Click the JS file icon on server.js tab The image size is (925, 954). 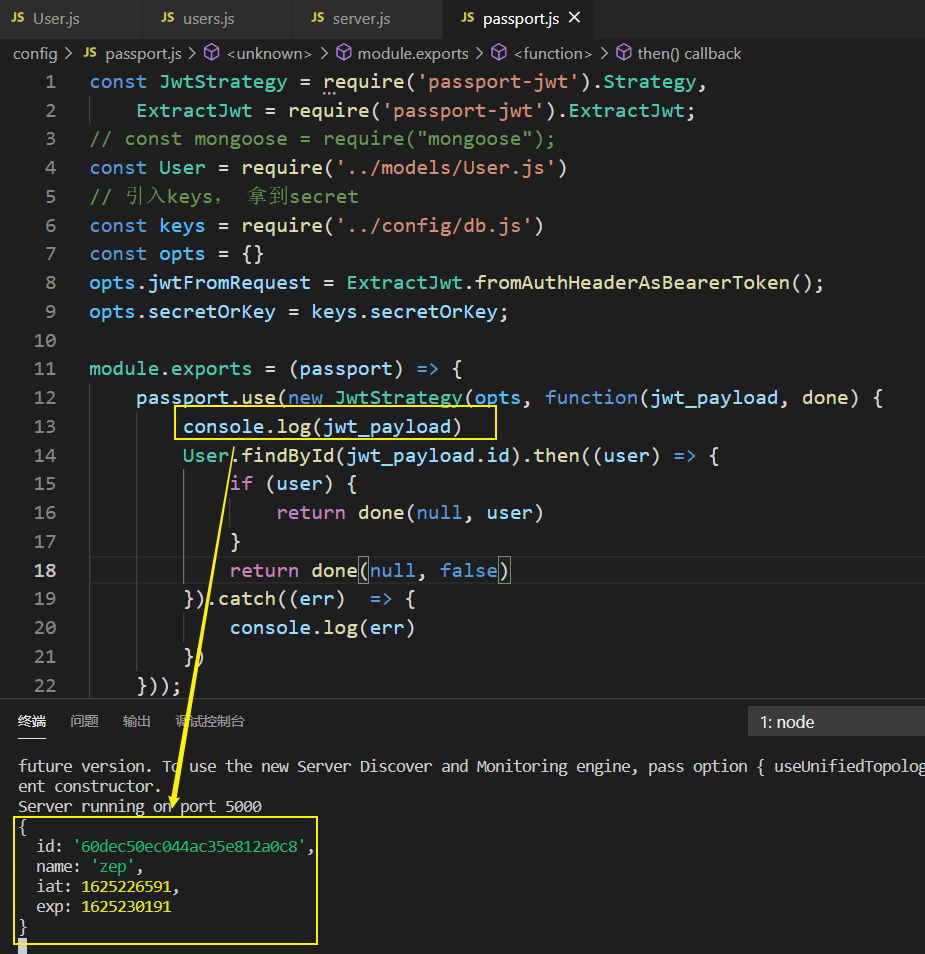click(x=318, y=18)
